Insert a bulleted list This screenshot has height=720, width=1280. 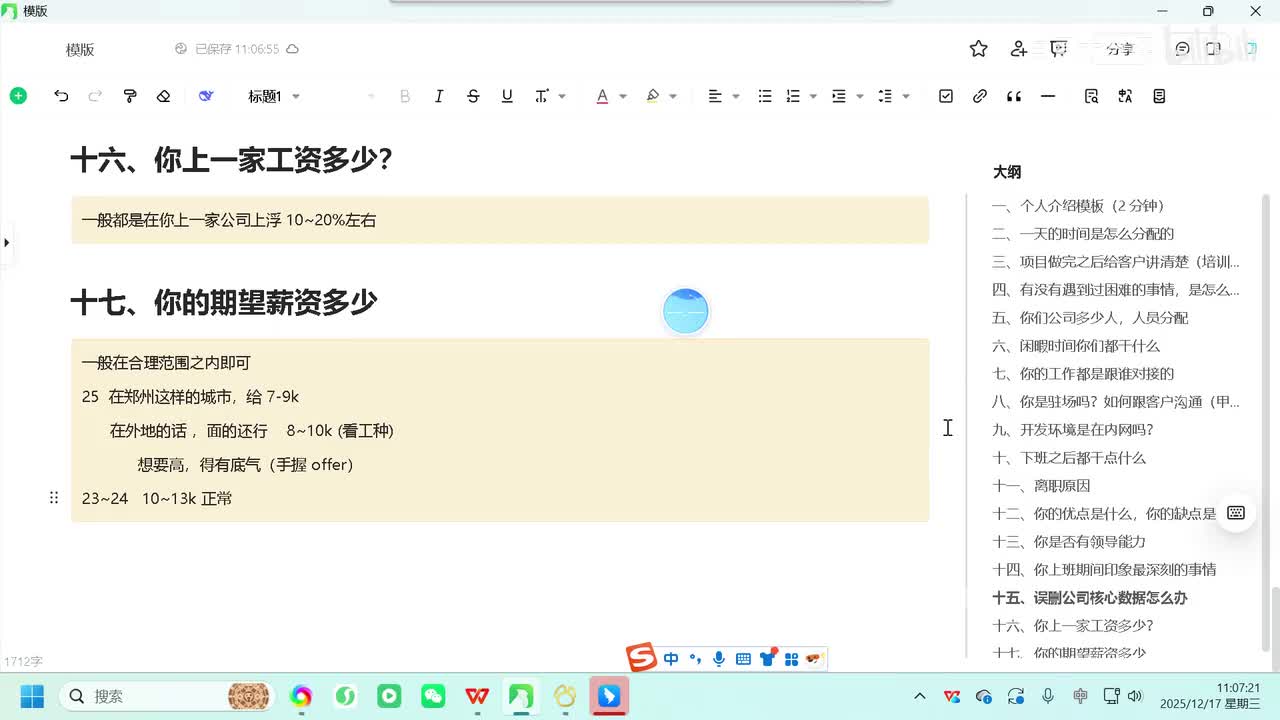click(765, 96)
